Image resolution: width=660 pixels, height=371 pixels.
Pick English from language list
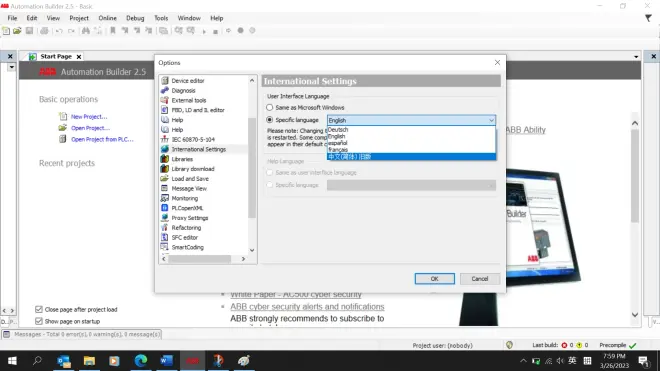[x=411, y=136]
